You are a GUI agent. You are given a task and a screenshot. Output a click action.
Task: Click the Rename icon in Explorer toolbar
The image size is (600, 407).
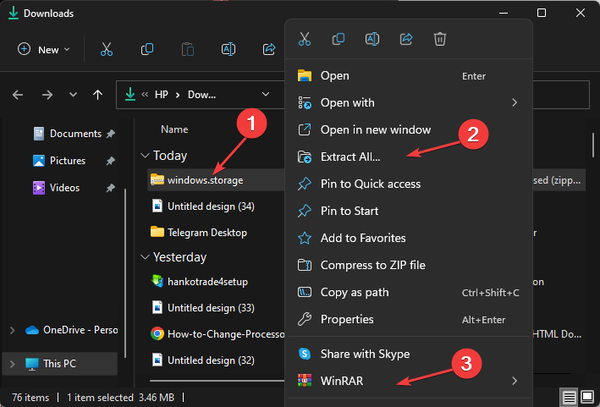coord(228,49)
